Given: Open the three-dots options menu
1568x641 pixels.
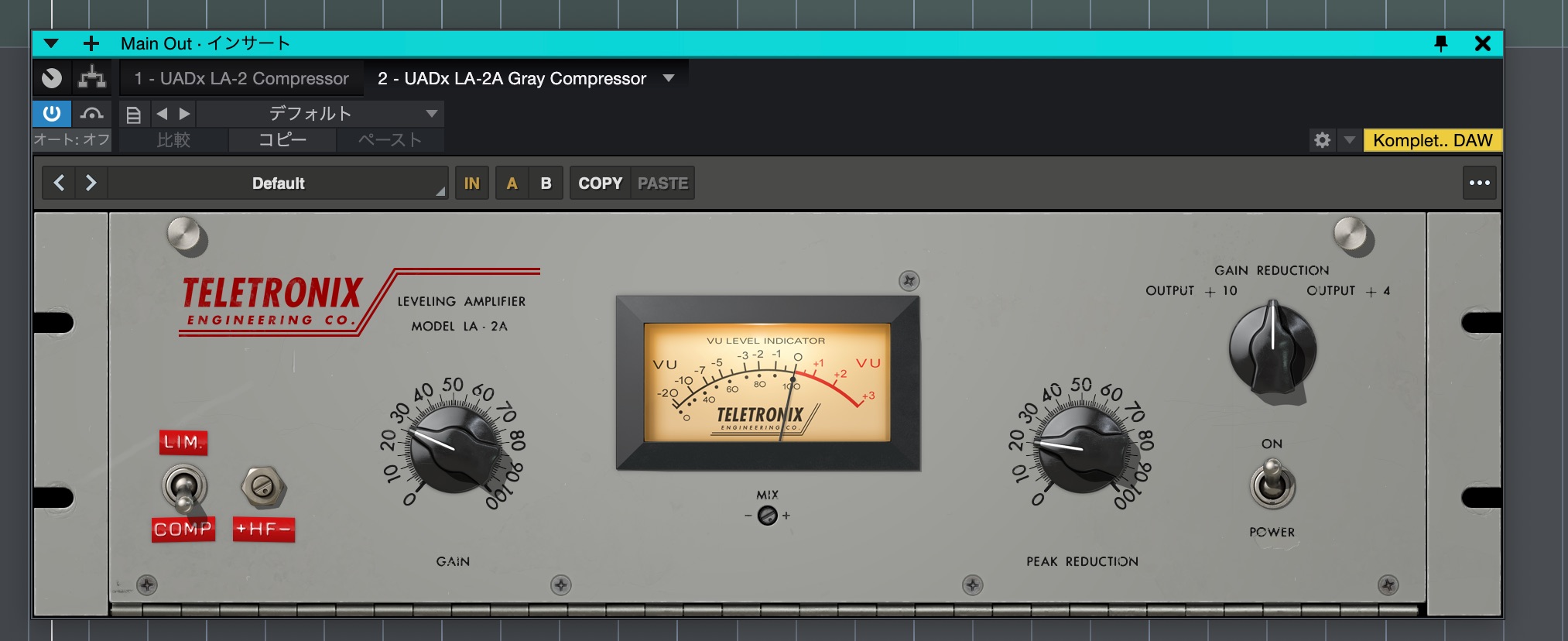Looking at the screenshot, I should coord(1480,183).
